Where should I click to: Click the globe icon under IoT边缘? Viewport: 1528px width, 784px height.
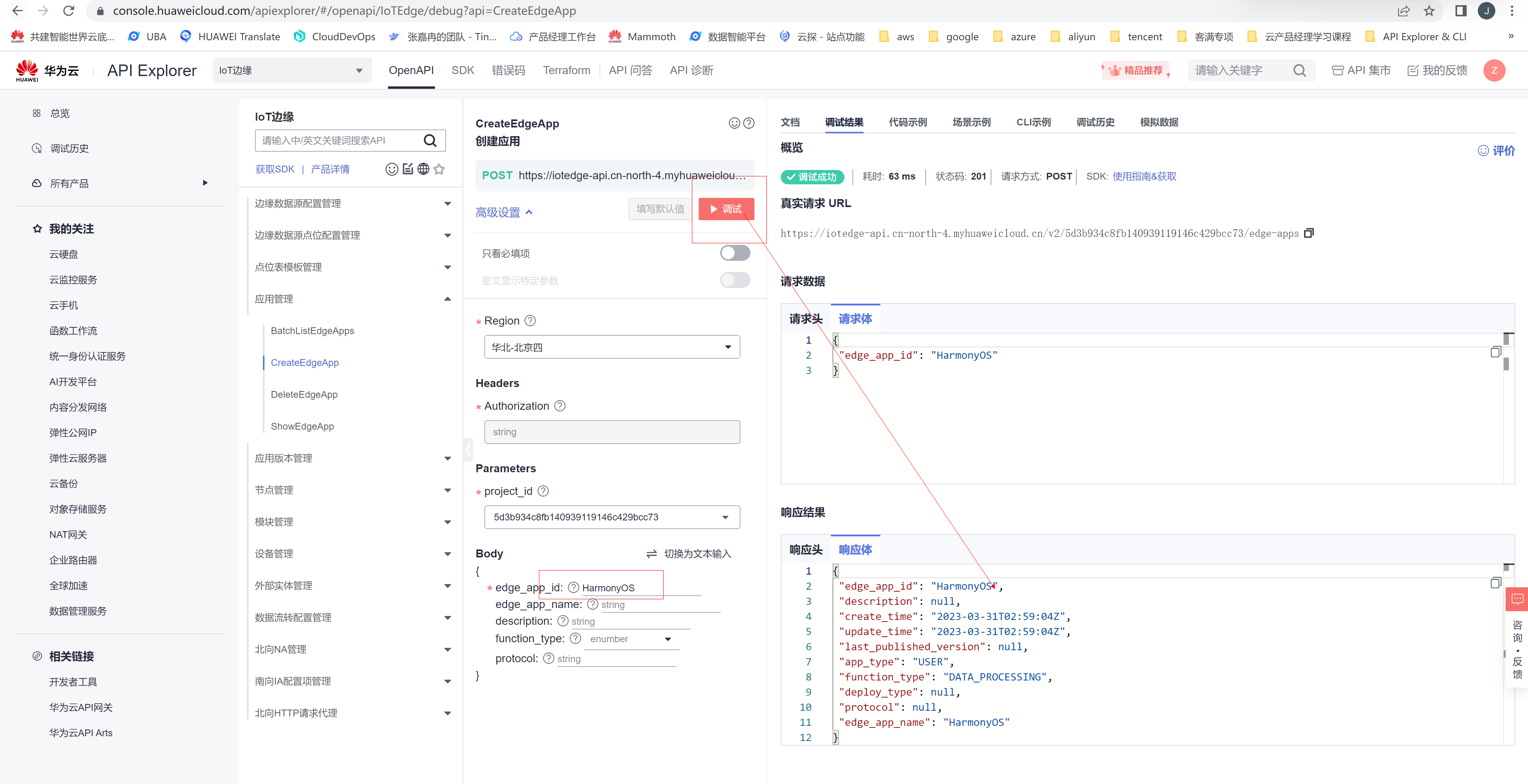(x=423, y=169)
